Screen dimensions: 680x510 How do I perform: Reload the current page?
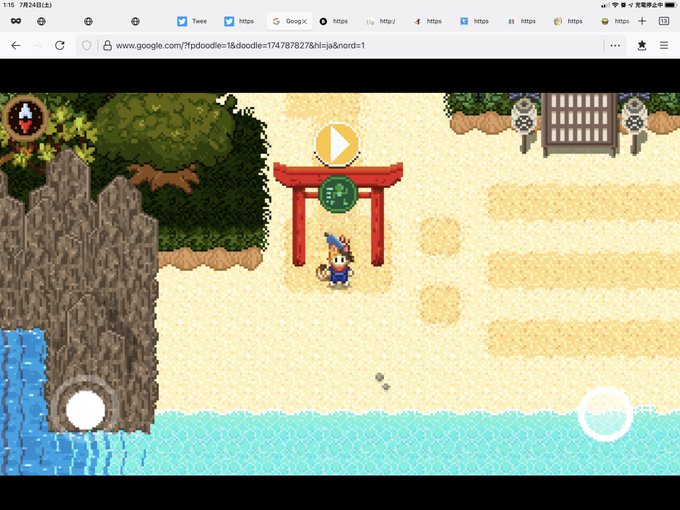click(60, 45)
